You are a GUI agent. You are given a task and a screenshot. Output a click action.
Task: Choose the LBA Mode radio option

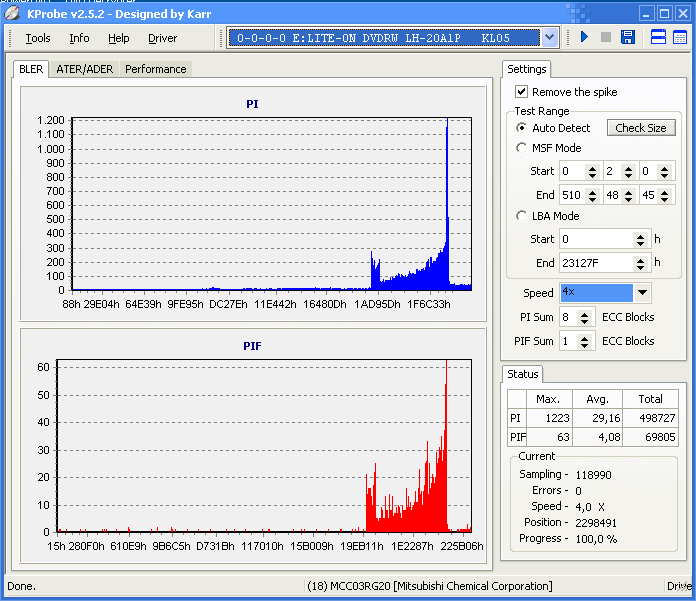point(521,216)
